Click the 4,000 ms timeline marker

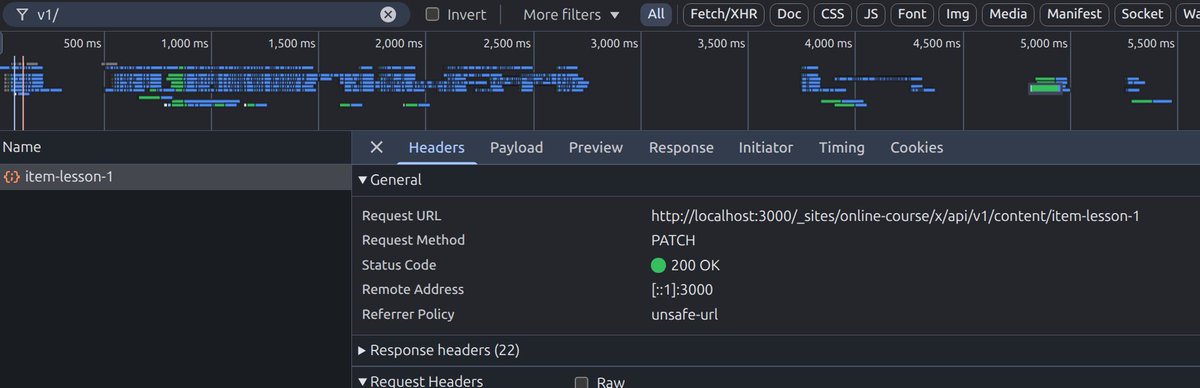(x=828, y=43)
